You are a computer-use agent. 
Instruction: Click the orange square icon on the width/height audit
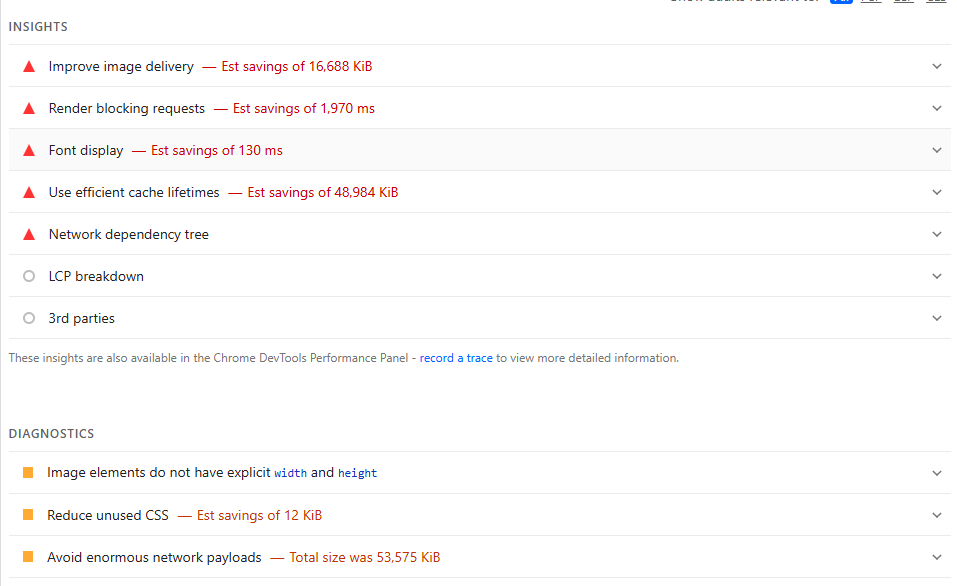(x=29, y=473)
